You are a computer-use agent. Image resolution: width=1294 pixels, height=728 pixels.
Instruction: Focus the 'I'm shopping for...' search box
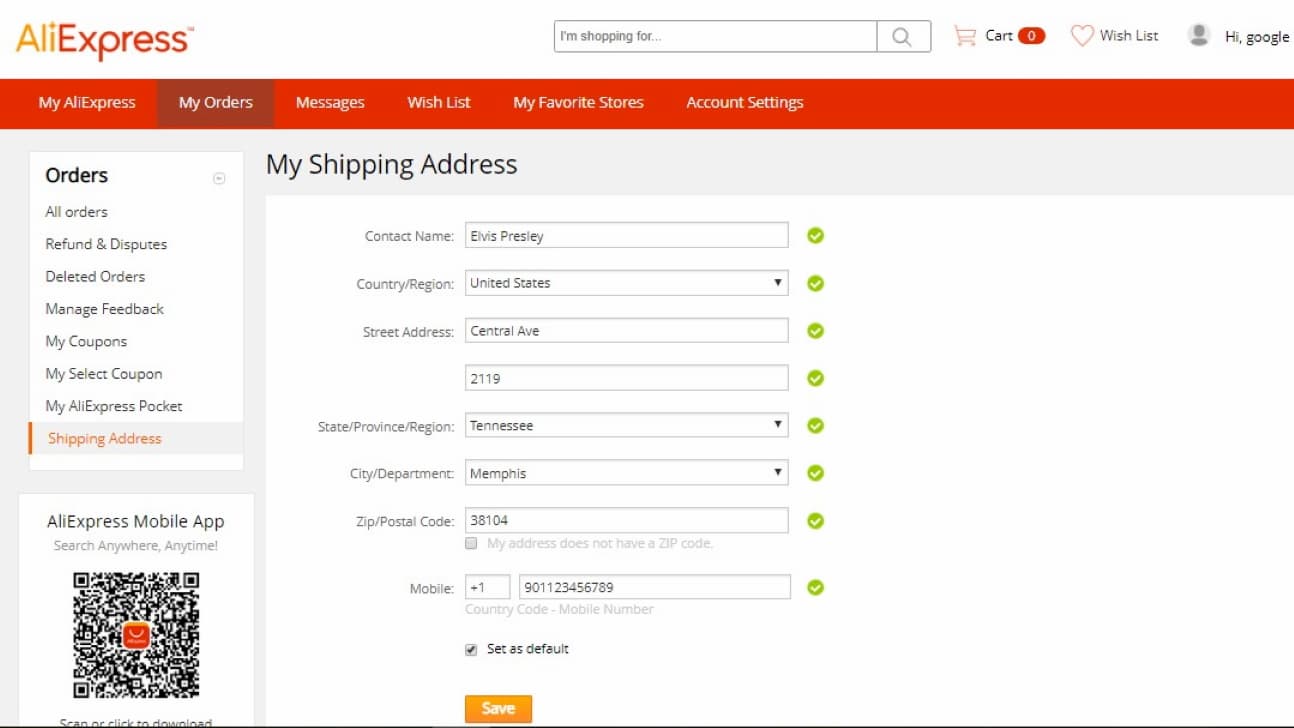[715, 36]
